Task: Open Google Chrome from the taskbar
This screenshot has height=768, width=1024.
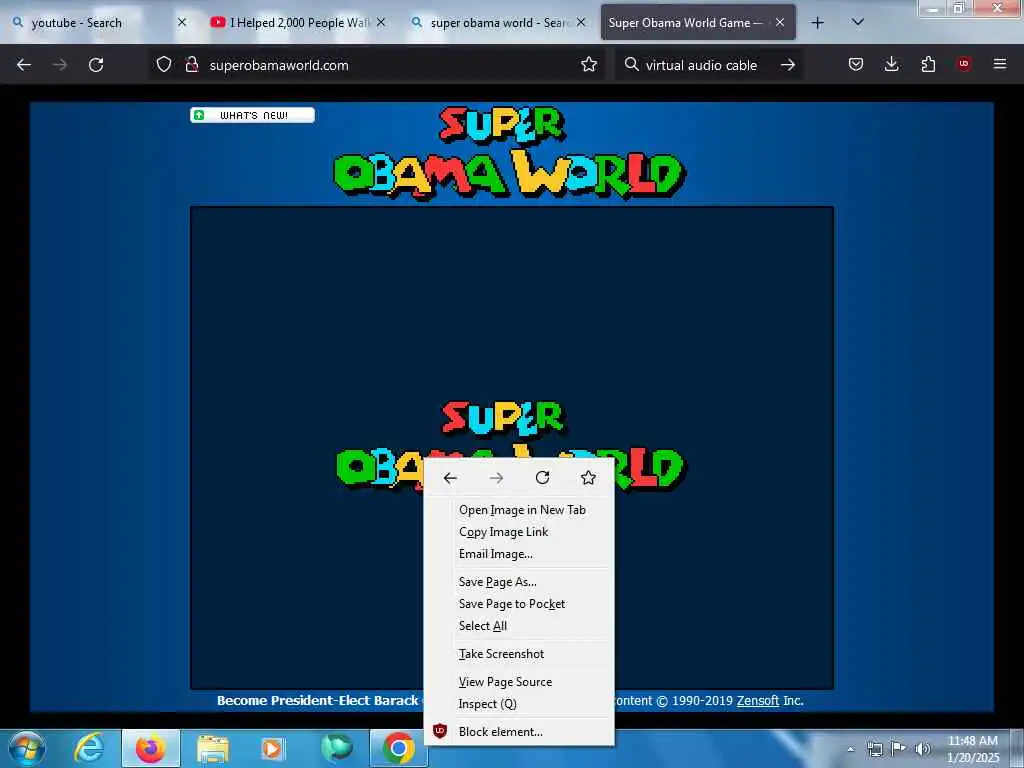Action: click(398, 748)
